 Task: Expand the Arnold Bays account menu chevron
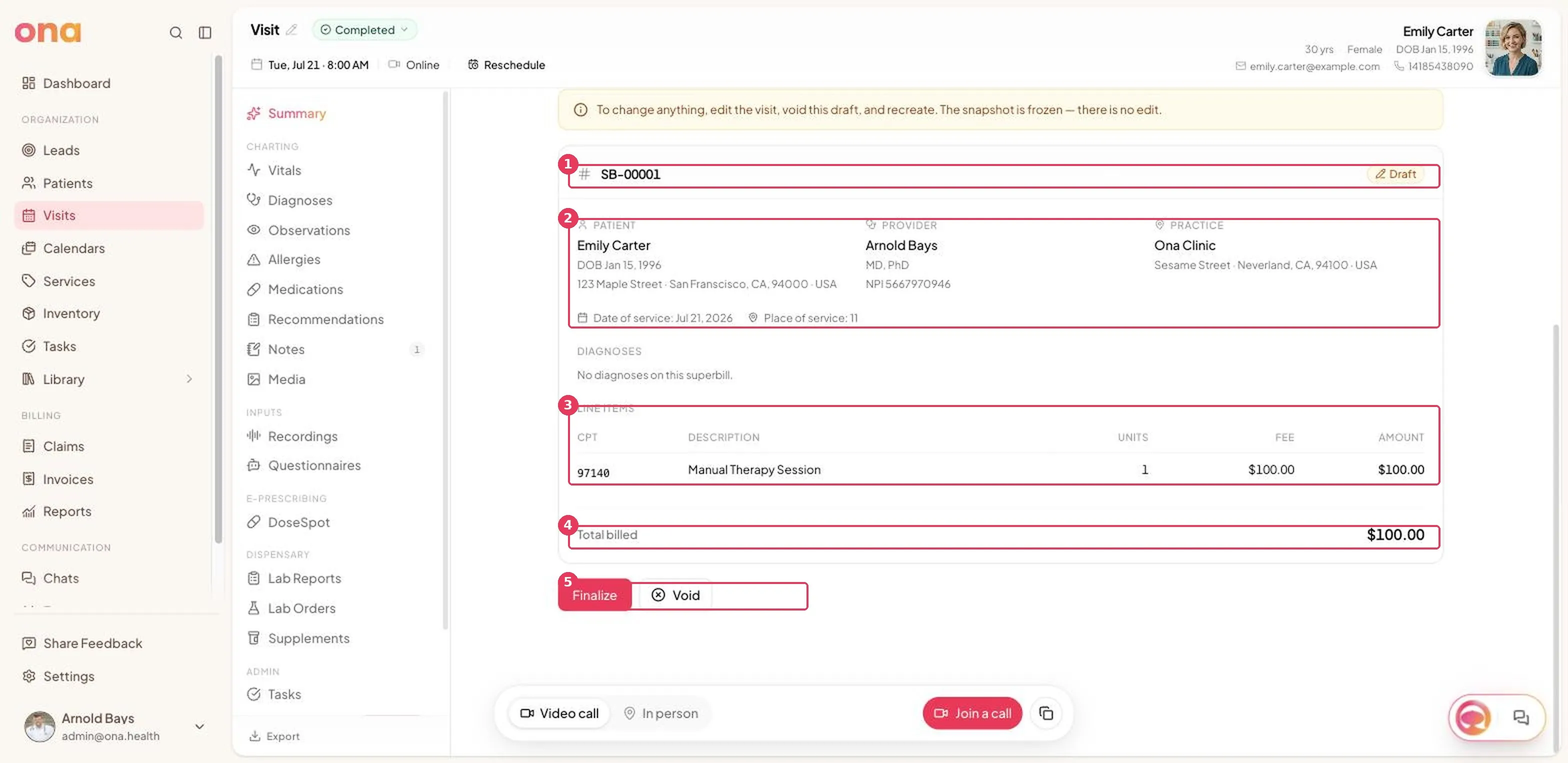click(199, 726)
